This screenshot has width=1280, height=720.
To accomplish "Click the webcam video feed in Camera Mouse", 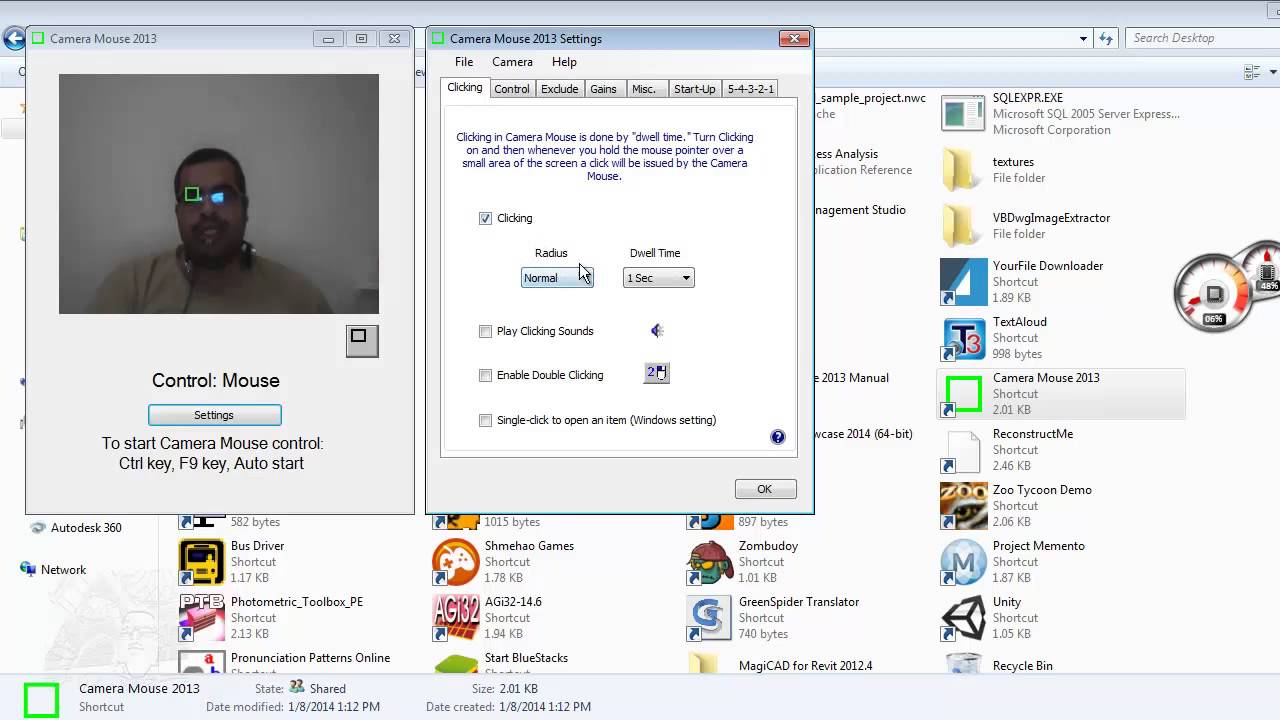I will click(219, 194).
